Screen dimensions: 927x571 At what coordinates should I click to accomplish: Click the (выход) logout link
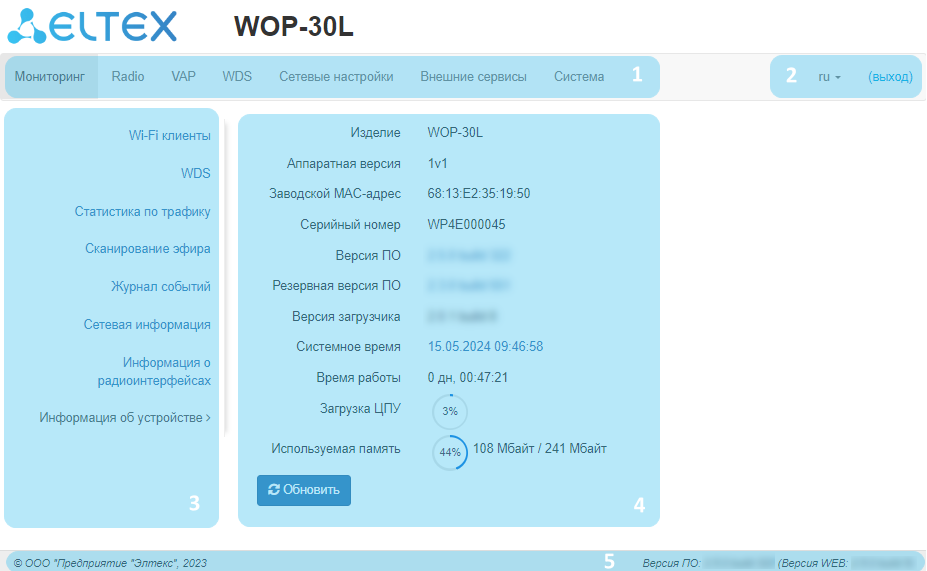click(890, 77)
